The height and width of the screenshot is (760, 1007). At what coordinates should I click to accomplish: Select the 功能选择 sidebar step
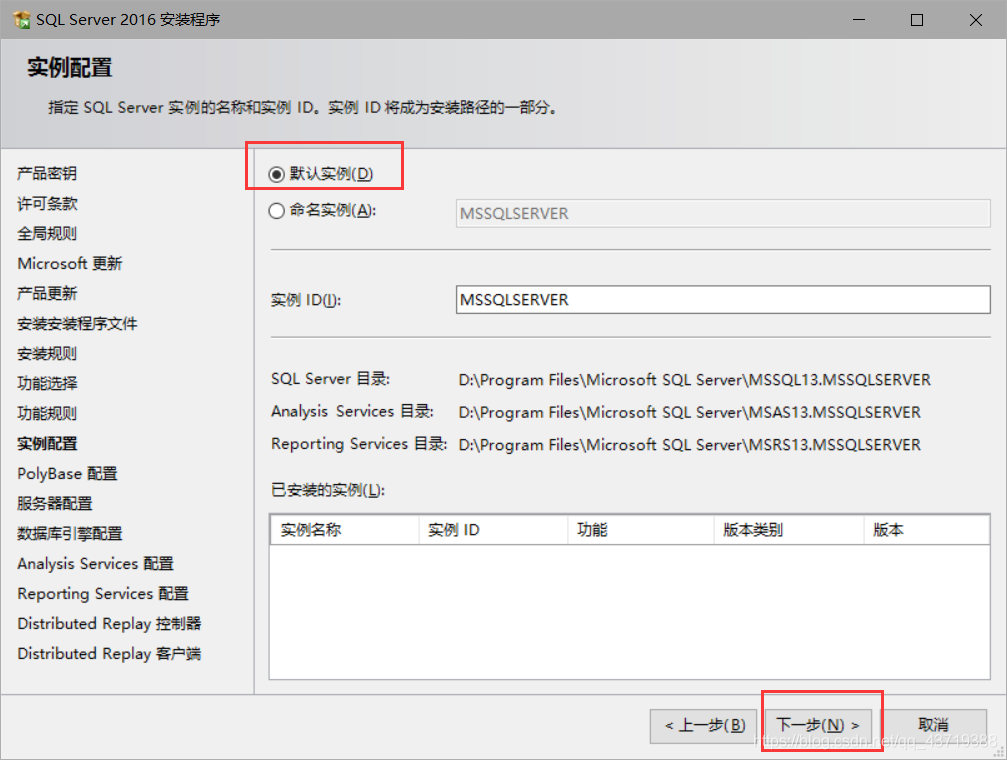tap(47, 384)
